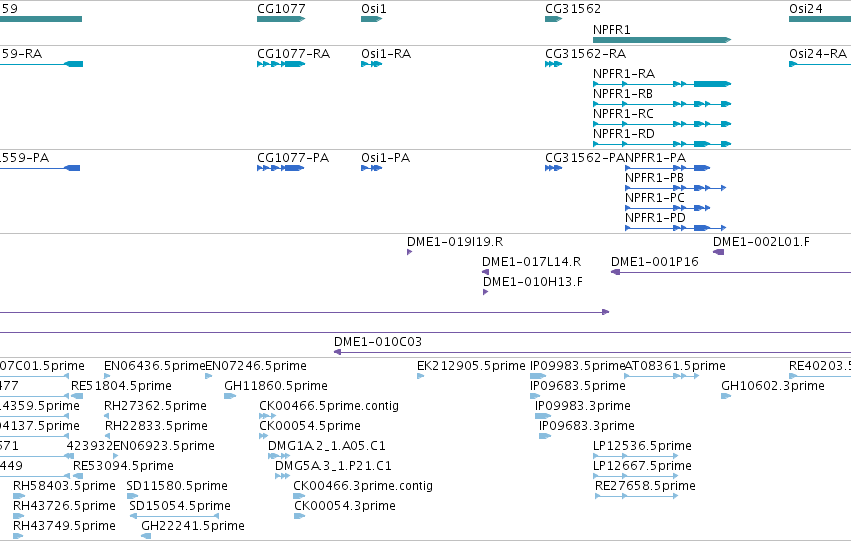Click EST CK00466.5prime.contig
The height and width of the screenshot is (541, 851).
(268, 416)
